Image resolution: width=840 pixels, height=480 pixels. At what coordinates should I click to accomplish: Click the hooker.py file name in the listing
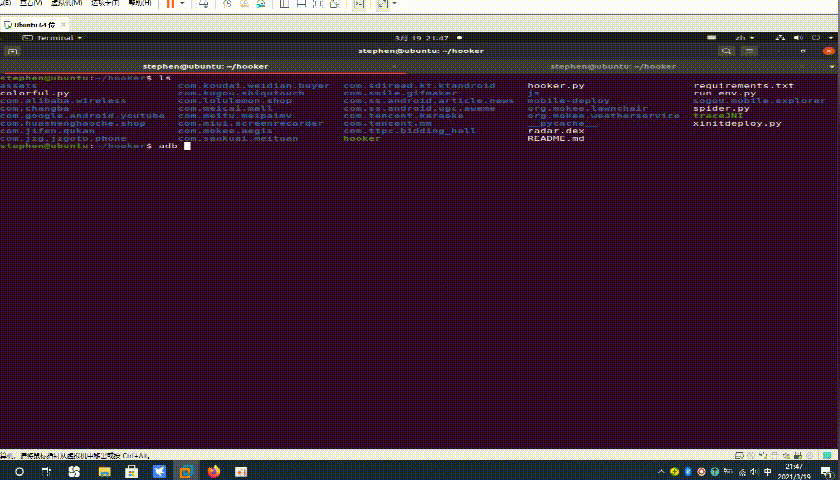click(x=556, y=86)
